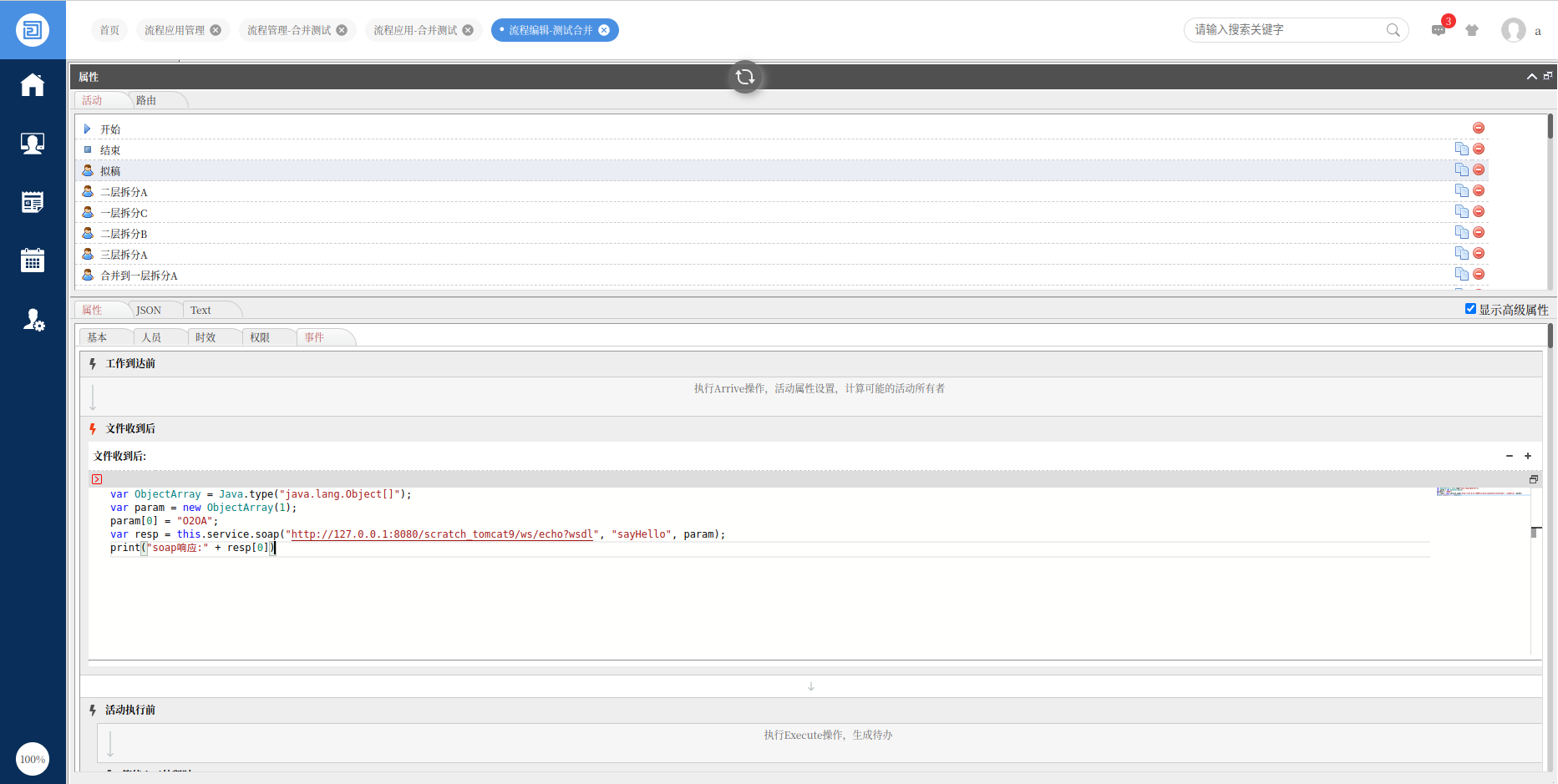Screen dimensions: 1558x784
Task: Copy the 三层拆分A activity
Action: click(1461, 253)
